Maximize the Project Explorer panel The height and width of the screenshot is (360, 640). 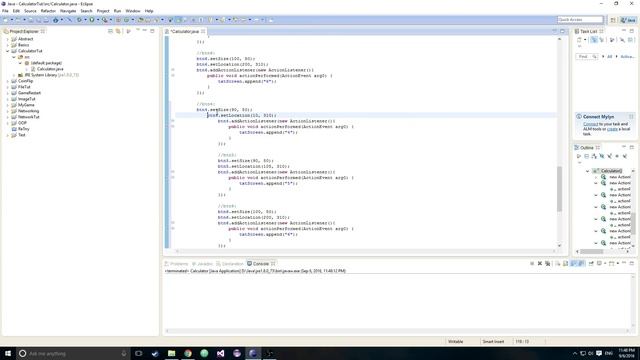pyautogui.click(x=152, y=31)
